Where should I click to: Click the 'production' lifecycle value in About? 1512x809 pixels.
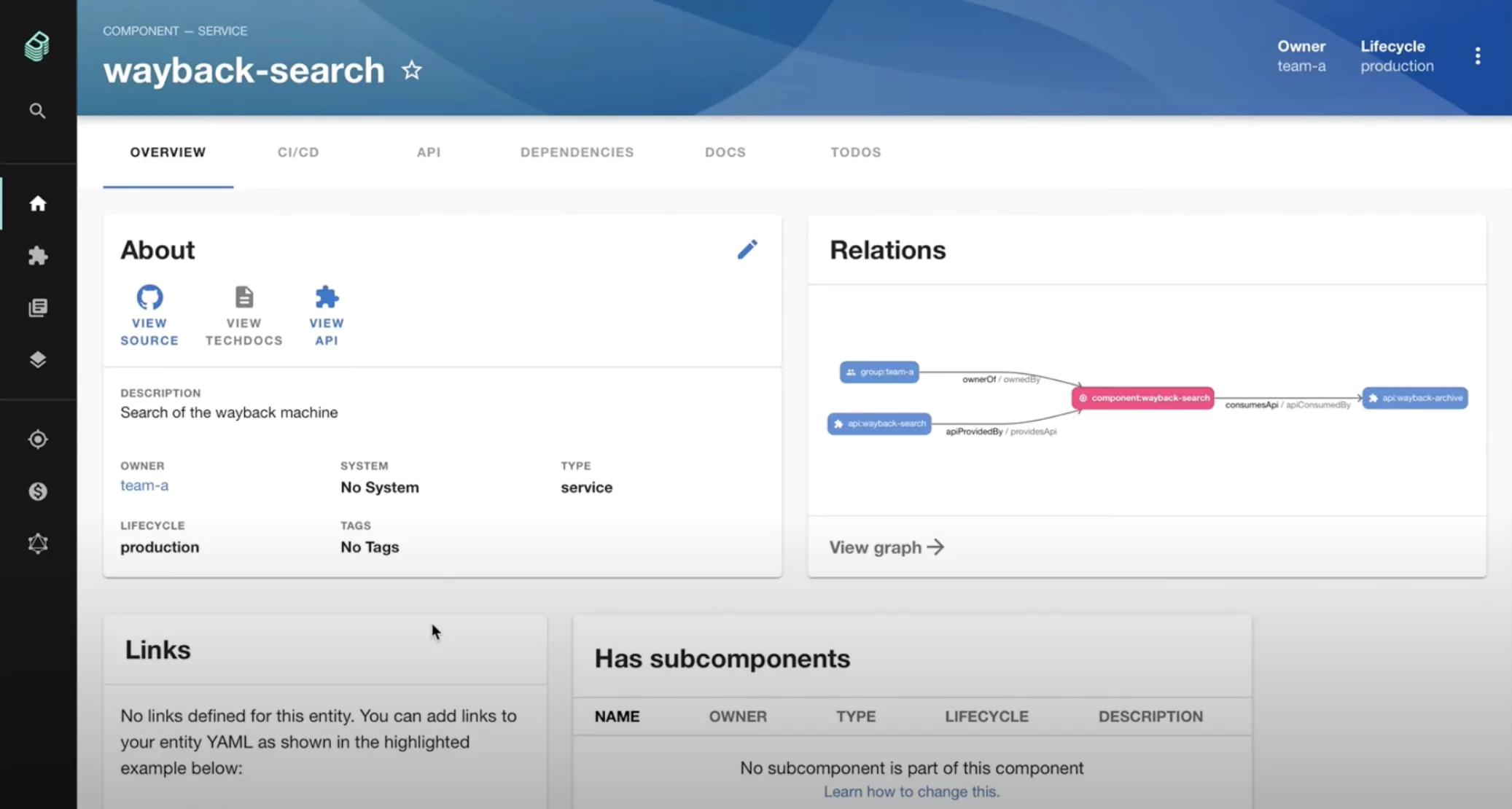(160, 547)
